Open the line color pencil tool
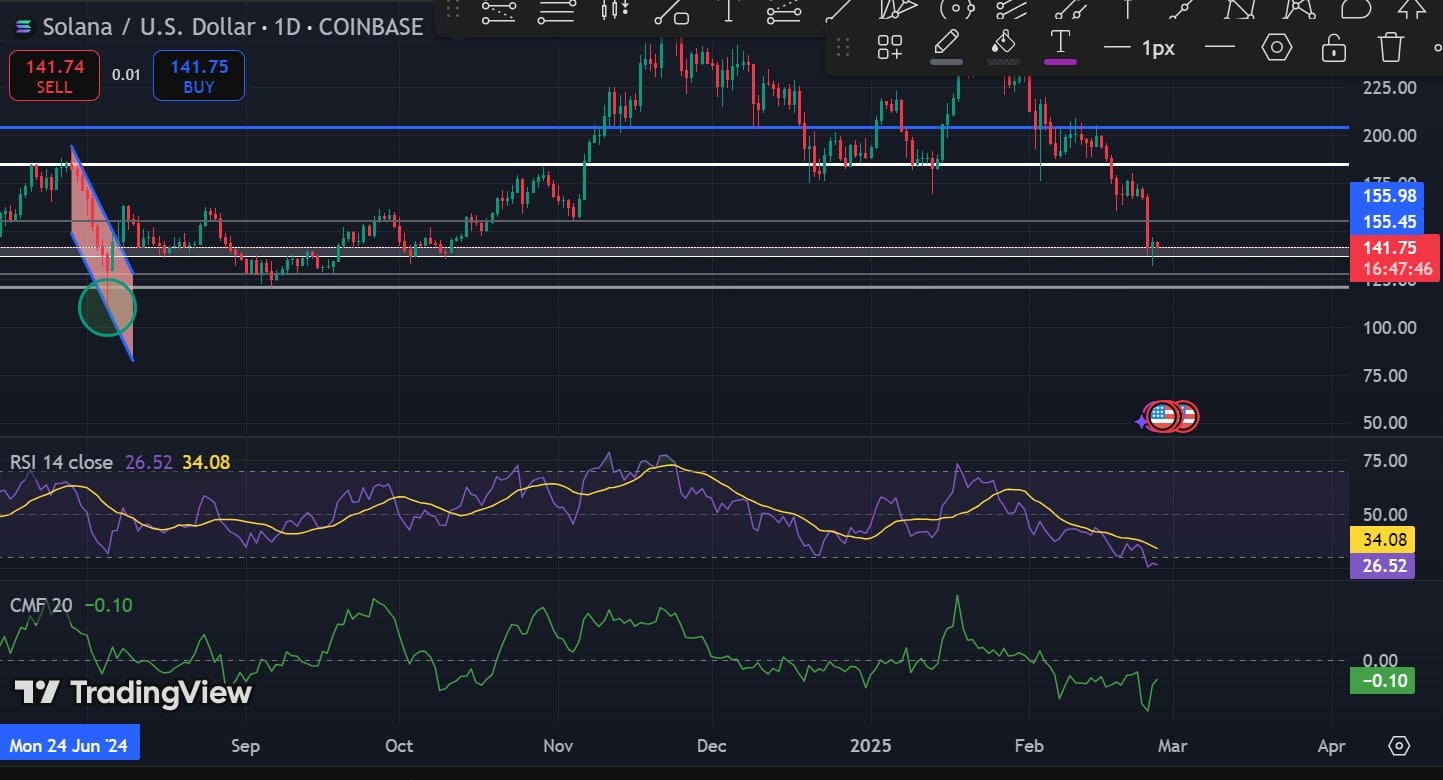Screen dimensions: 1443x780 click(946, 46)
